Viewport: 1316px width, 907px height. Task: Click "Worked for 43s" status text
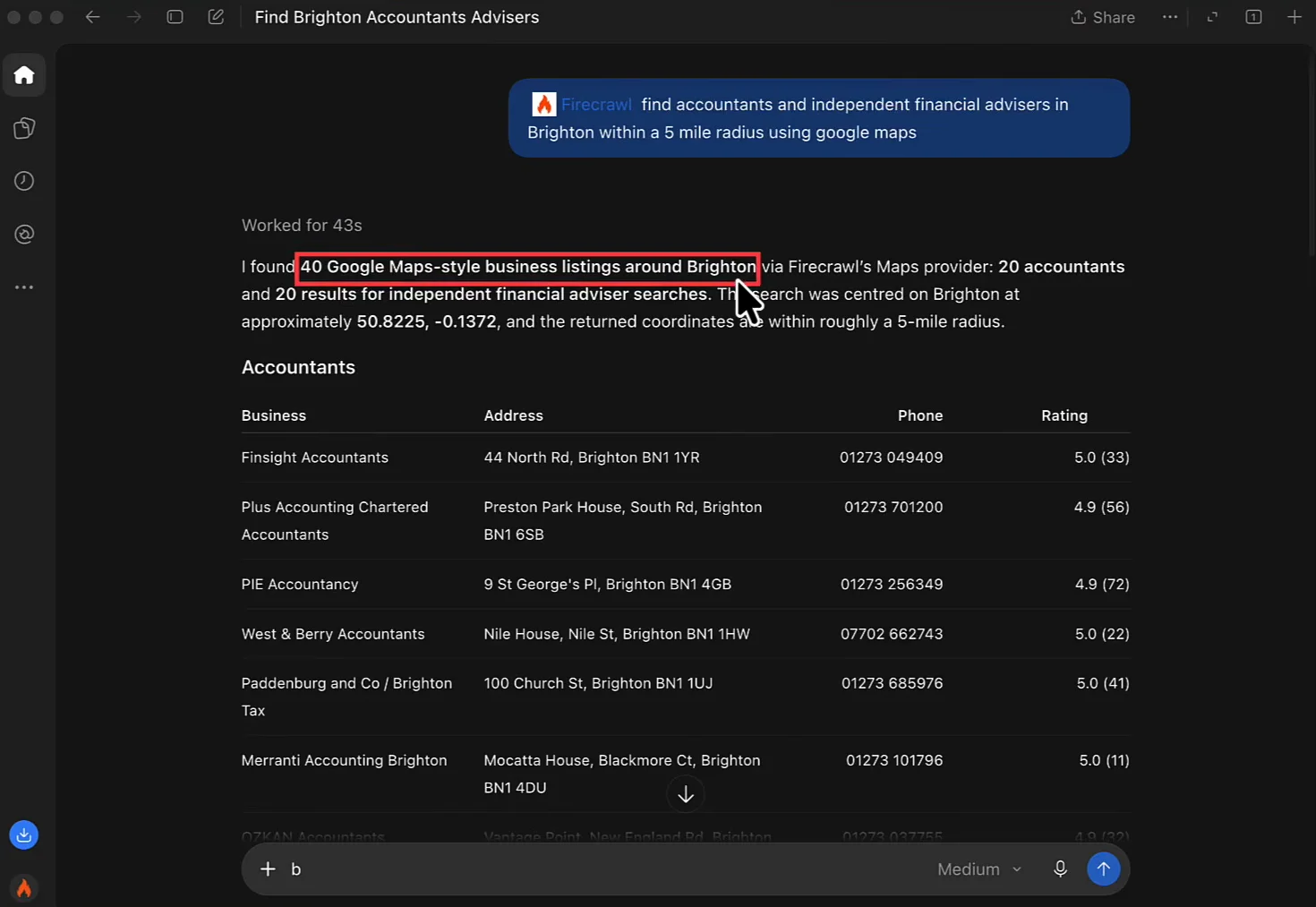302,226
